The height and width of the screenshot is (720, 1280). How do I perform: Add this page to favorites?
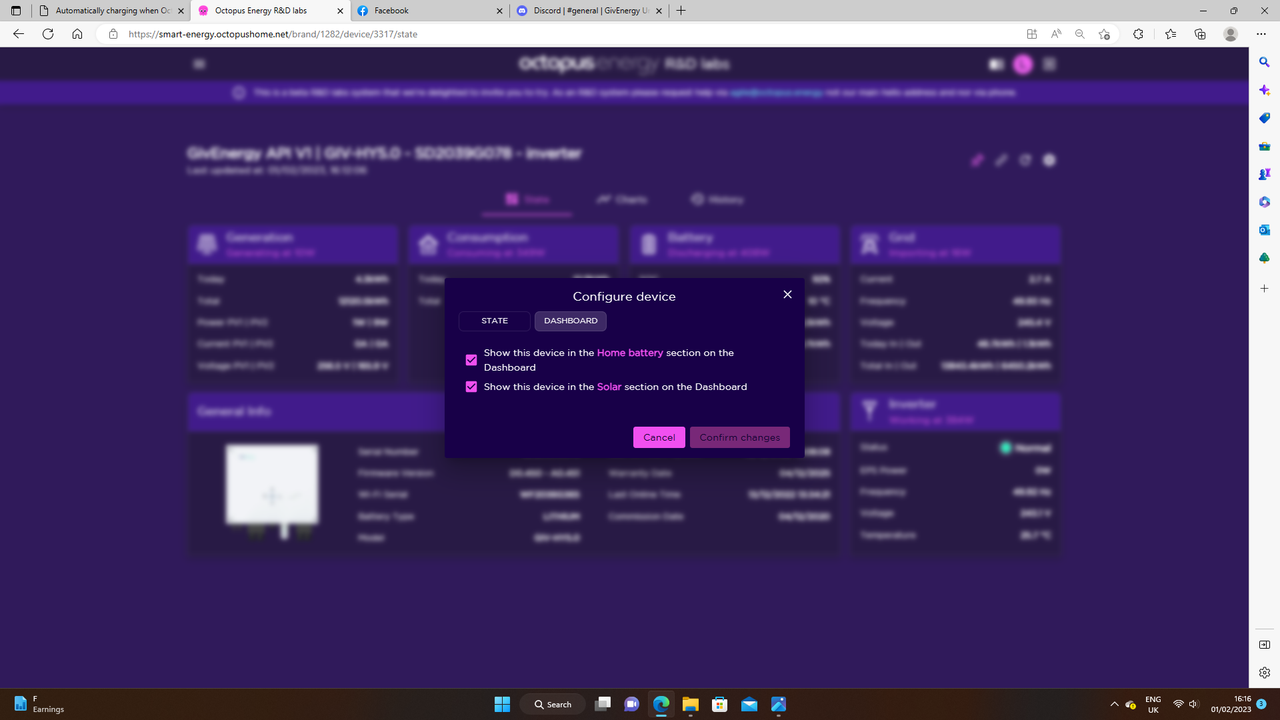coord(1104,33)
